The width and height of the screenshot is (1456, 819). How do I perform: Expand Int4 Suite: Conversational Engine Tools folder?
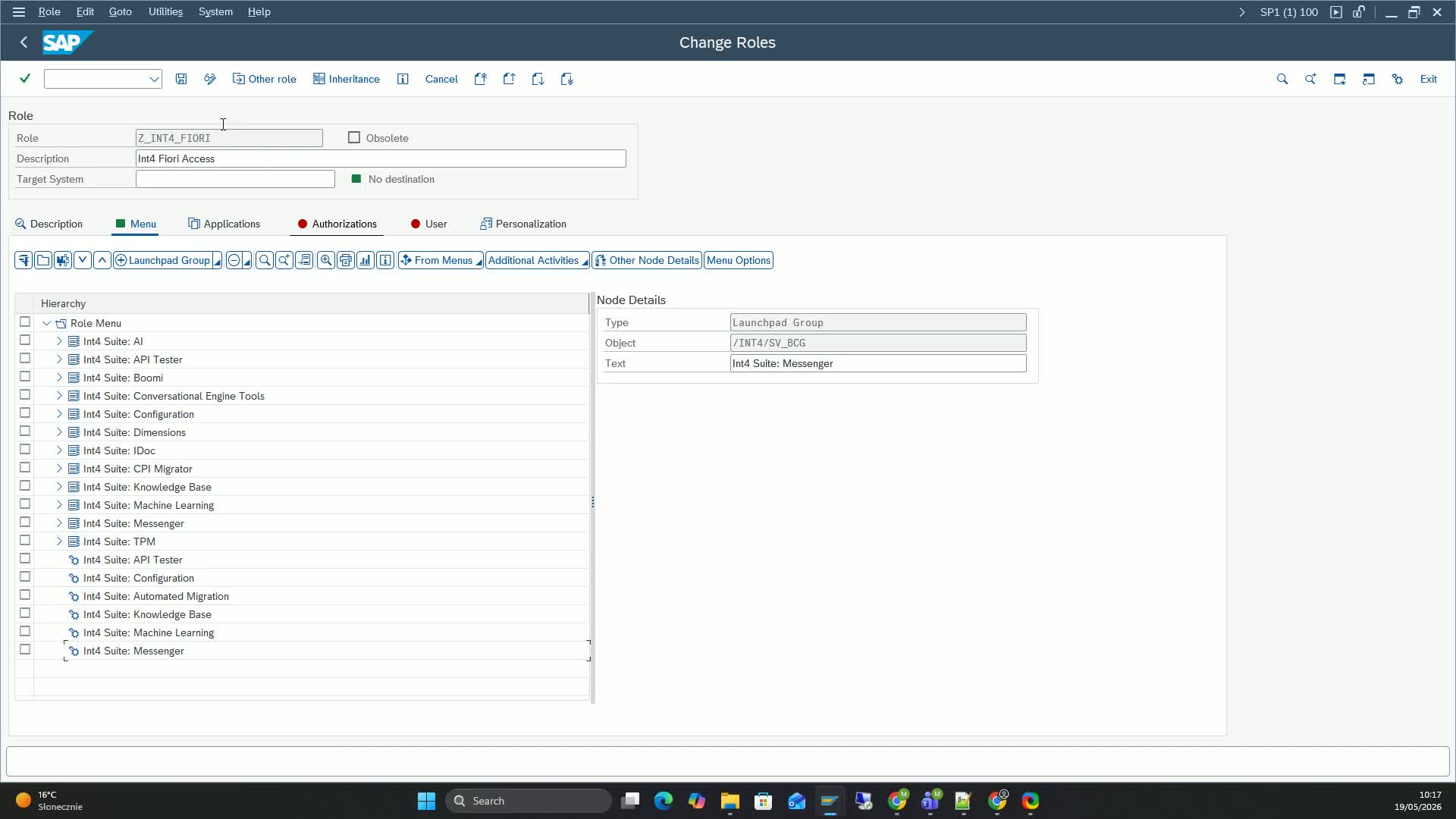(x=59, y=396)
